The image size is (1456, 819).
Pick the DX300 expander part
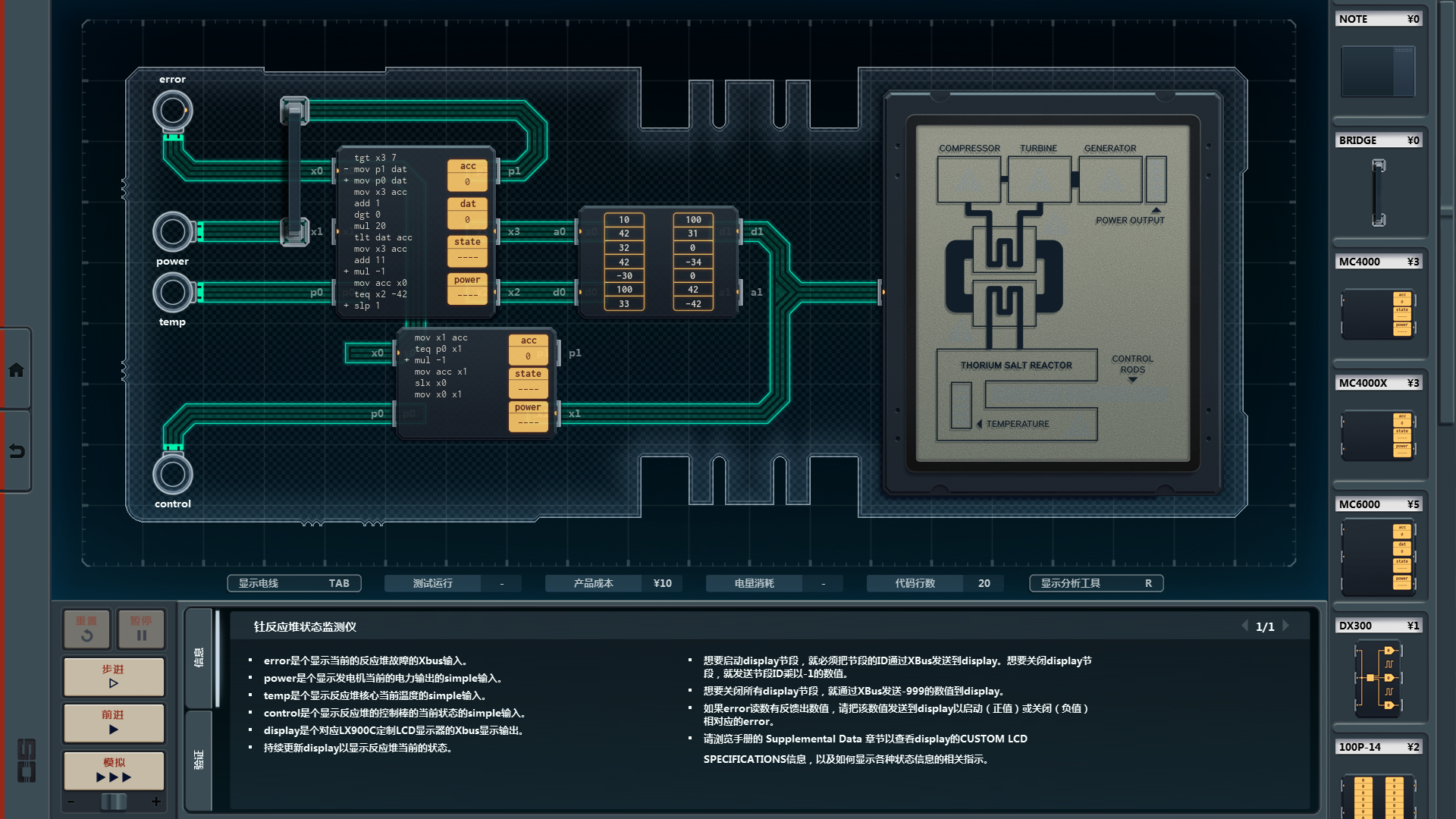(1378, 678)
